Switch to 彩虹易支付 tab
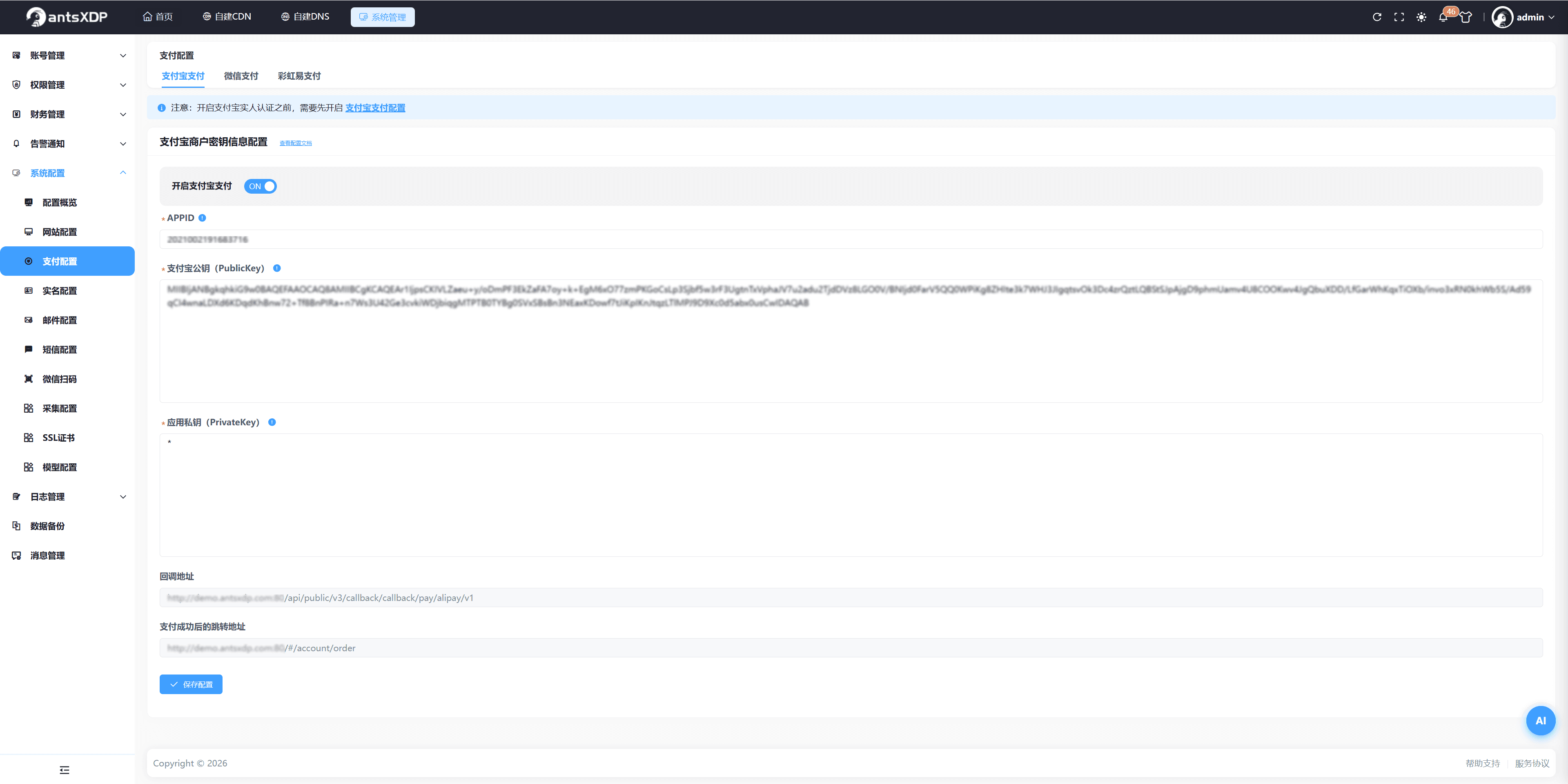This screenshot has height=784, width=1568. 299,76
